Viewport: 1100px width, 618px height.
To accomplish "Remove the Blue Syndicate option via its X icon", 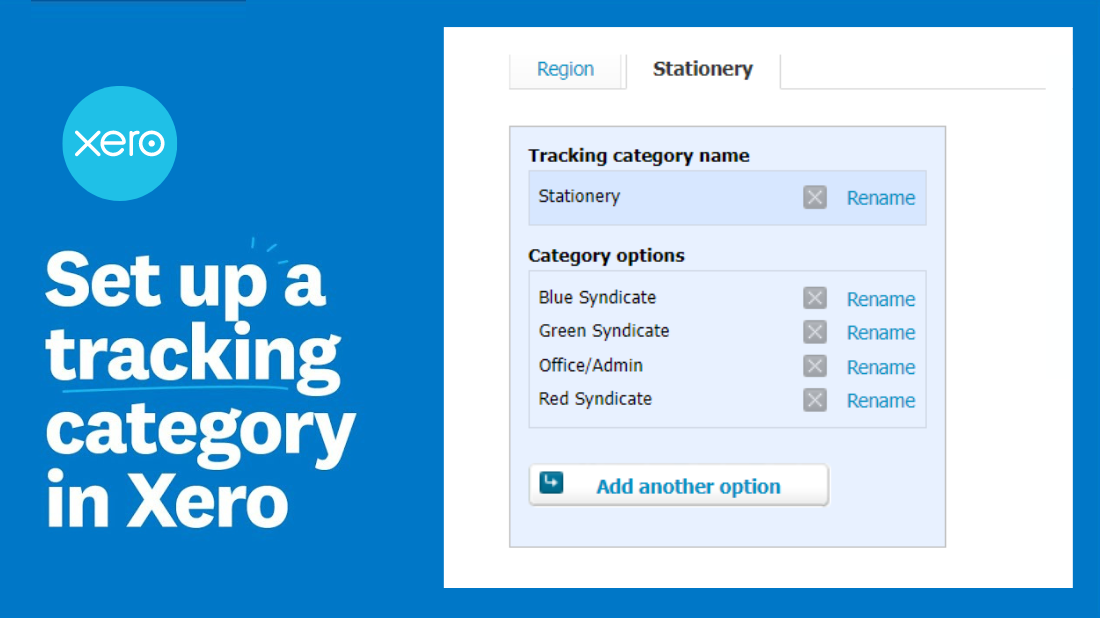I will 814,297.
